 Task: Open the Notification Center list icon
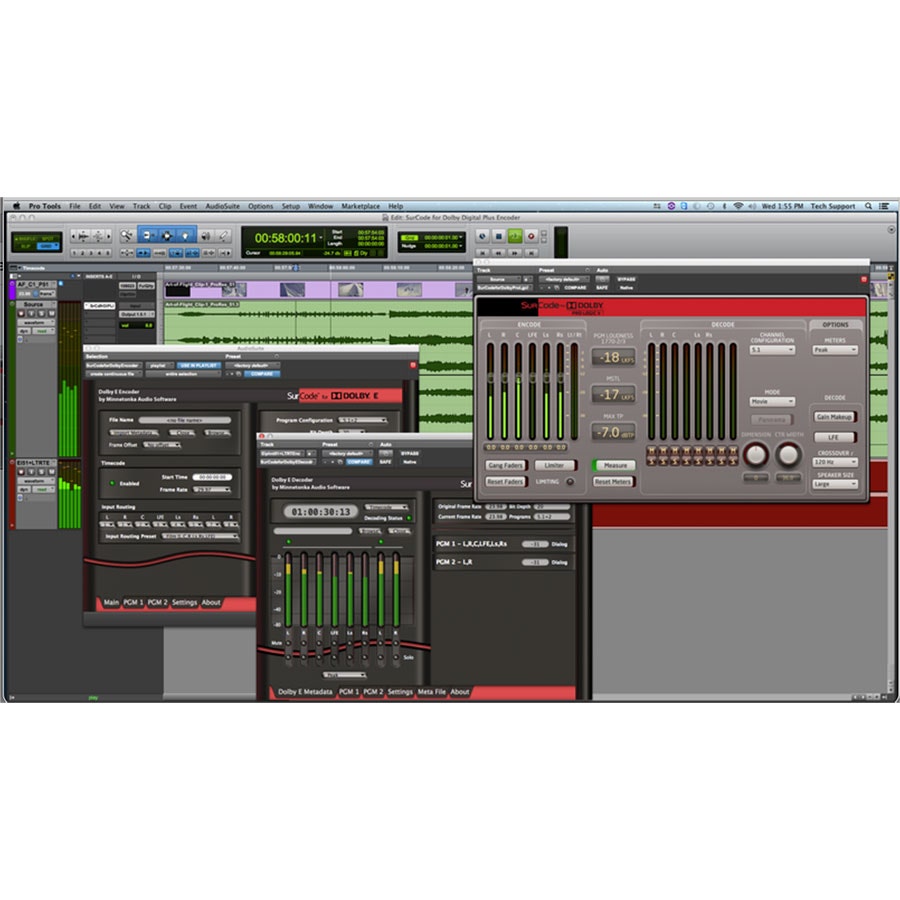tap(885, 206)
